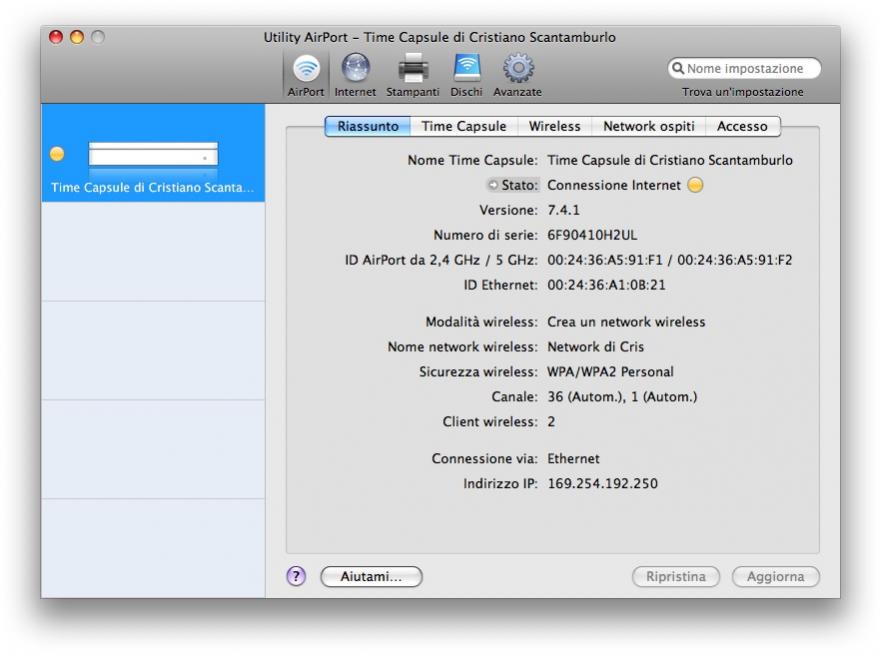Switch to the Riassunto tab
The width and height of the screenshot is (881, 654).
368,126
